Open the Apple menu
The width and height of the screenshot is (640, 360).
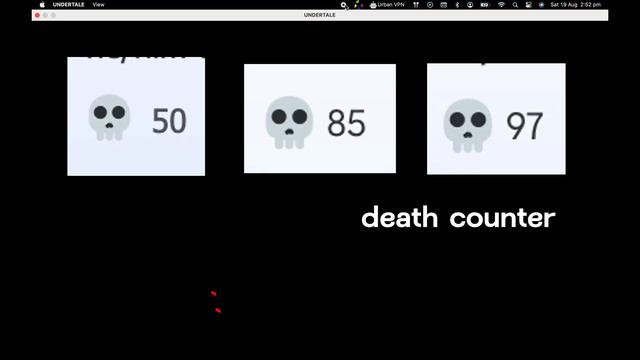click(42, 5)
